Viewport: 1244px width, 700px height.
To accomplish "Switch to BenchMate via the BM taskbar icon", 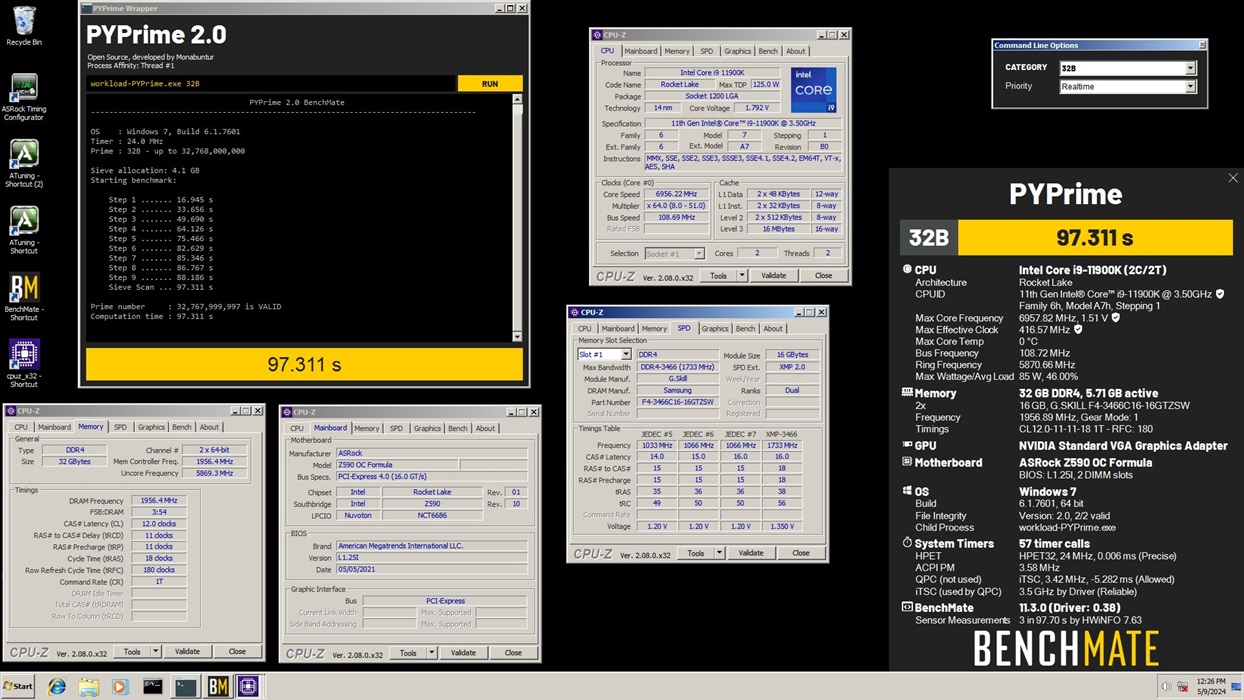I will (217, 687).
